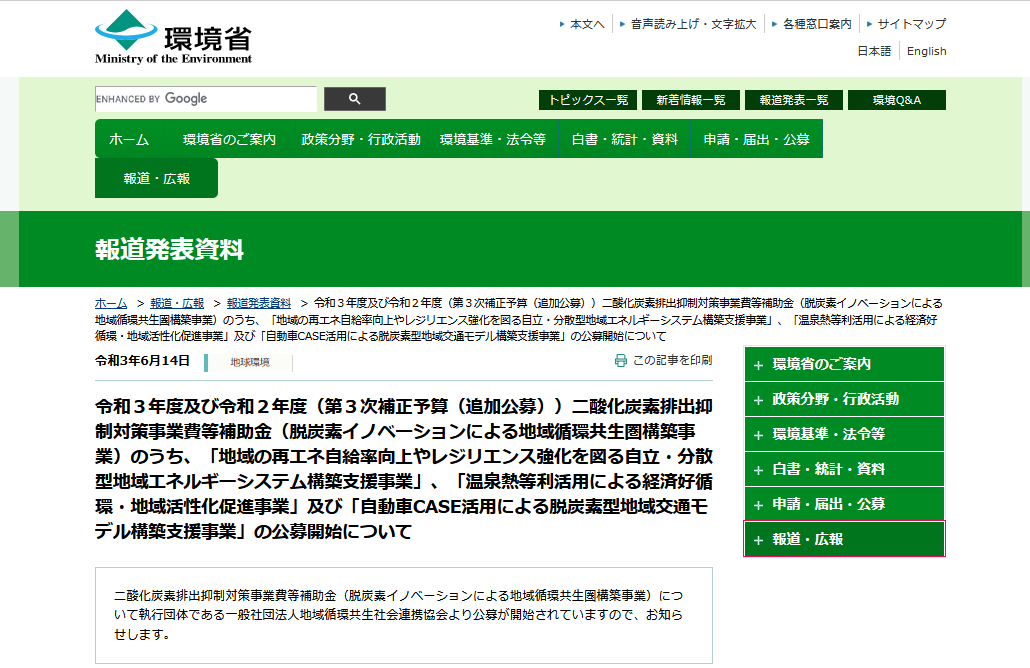Focus the Google enhanced search field

point(205,99)
